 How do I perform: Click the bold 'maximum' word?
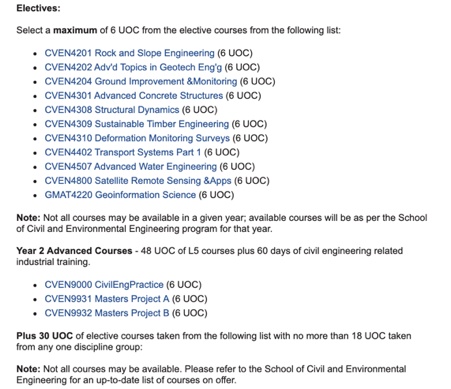coord(75,30)
